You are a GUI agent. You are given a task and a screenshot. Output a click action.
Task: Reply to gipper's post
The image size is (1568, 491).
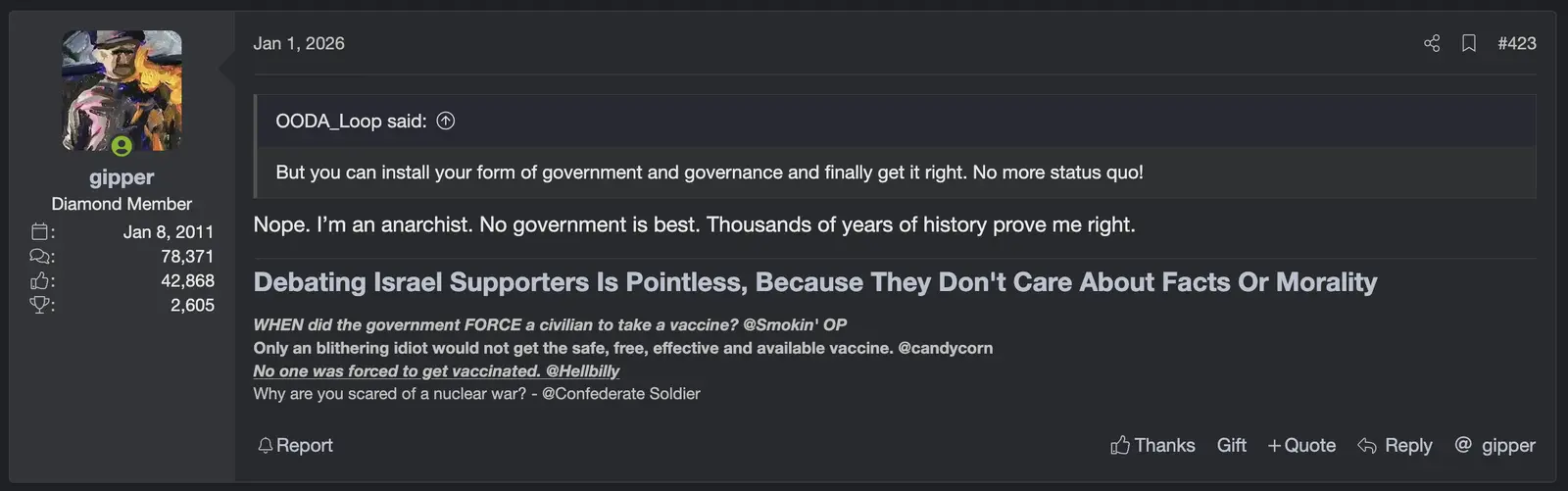(1395, 445)
